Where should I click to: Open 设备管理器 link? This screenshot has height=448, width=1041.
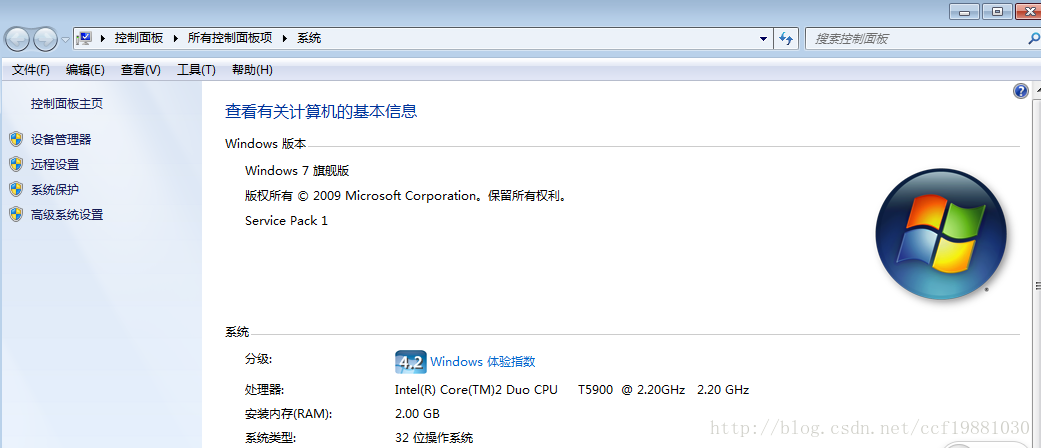[x=61, y=139]
